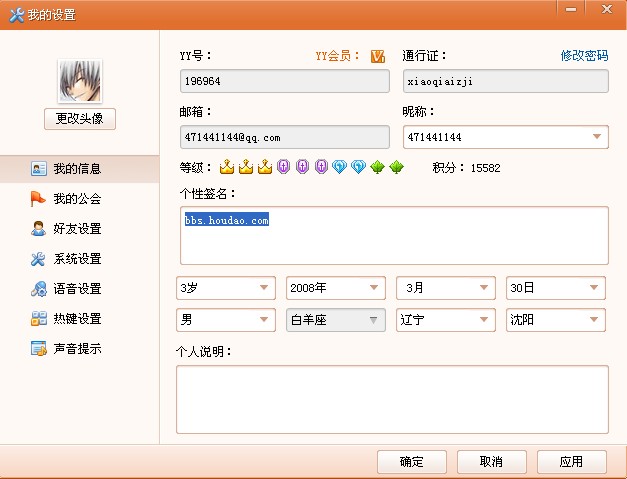Click the YY会员 label text
This screenshot has height=479, width=627.
337,56
